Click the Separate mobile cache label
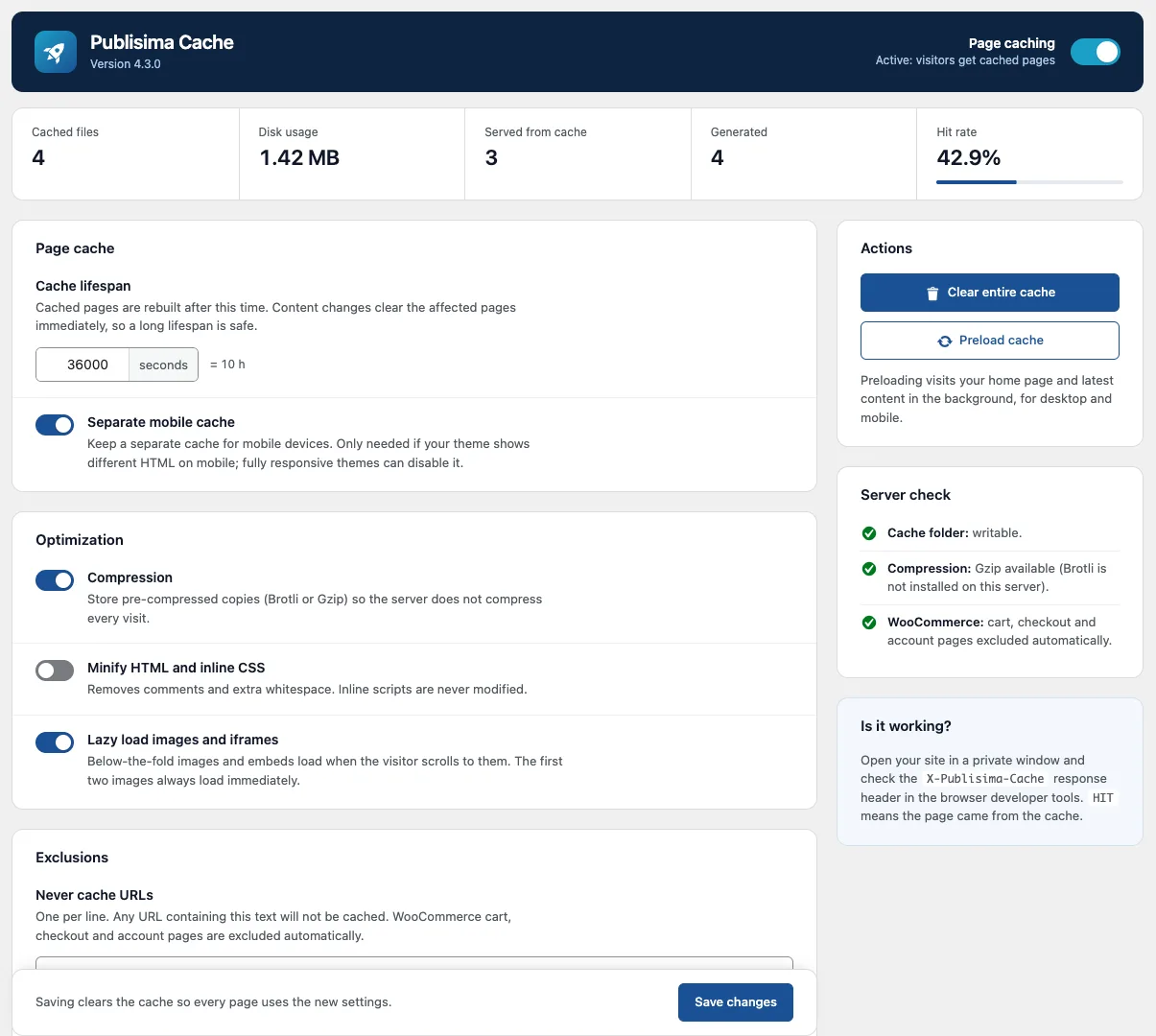The image size is (1156, 1036). (x=161, y=422)
